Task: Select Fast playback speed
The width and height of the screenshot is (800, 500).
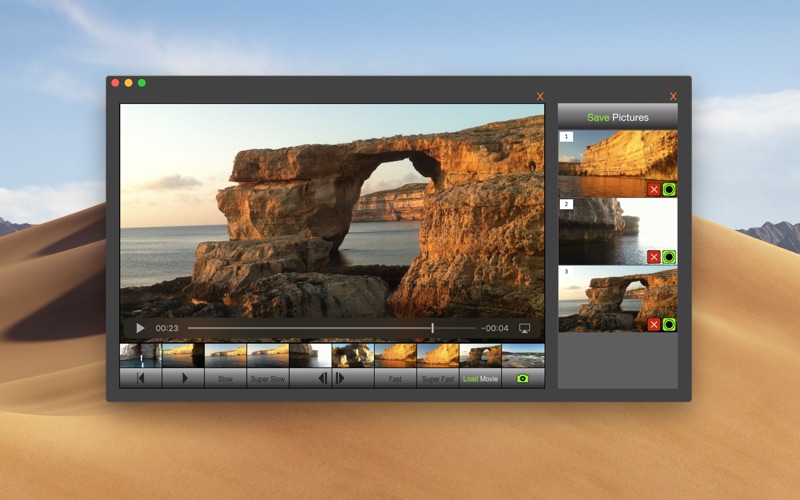Action: pyautogui.click(x=395, y=379)
